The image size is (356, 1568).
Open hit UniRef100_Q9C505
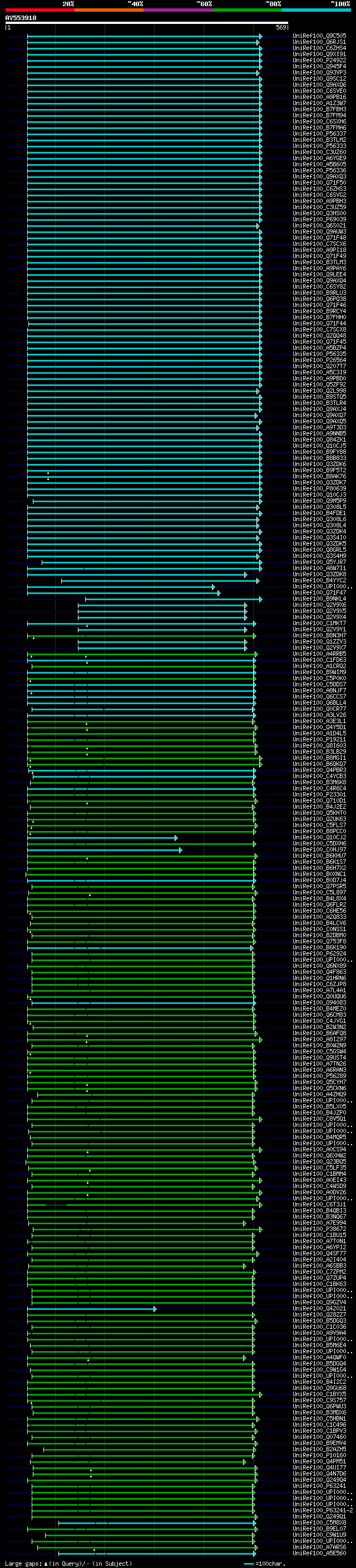tap(319, 36)
